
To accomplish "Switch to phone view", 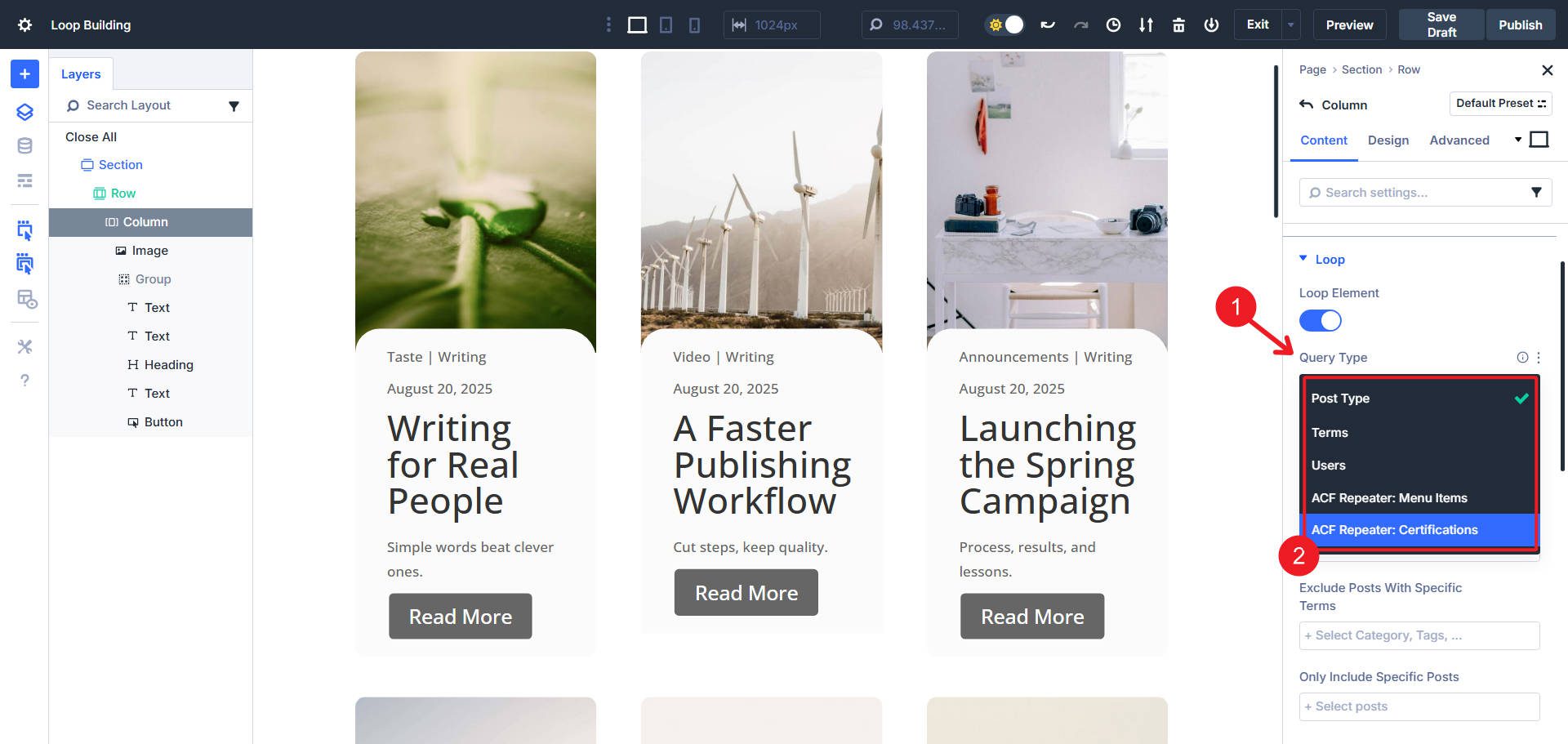I will coord(694,25).
